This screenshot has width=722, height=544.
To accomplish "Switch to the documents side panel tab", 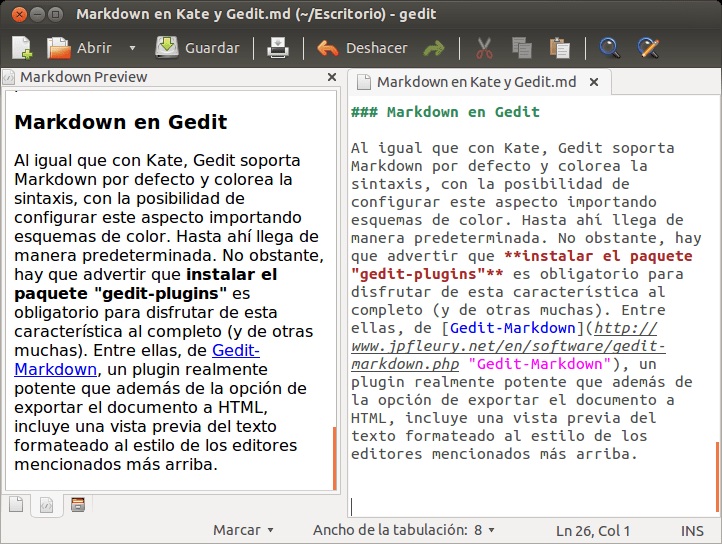I will coord(16,505).
